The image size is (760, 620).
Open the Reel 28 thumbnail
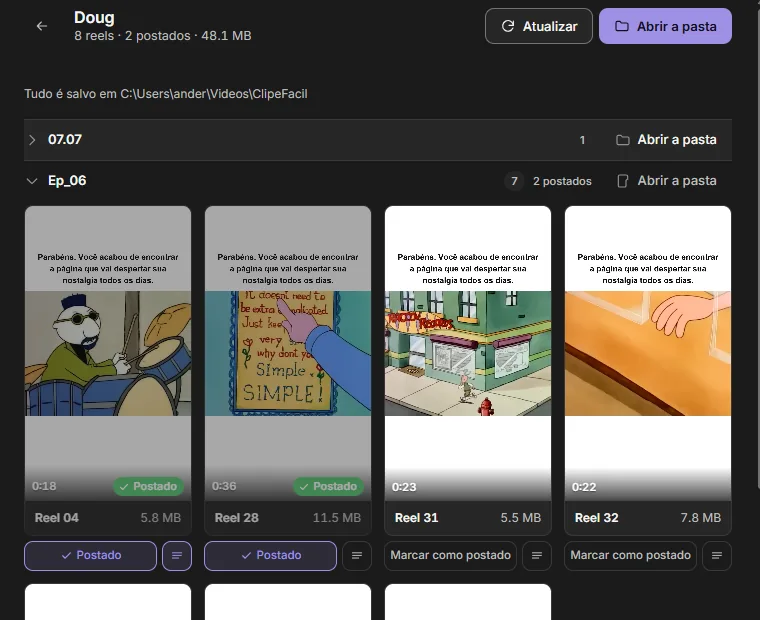click(x=288, y=353)
